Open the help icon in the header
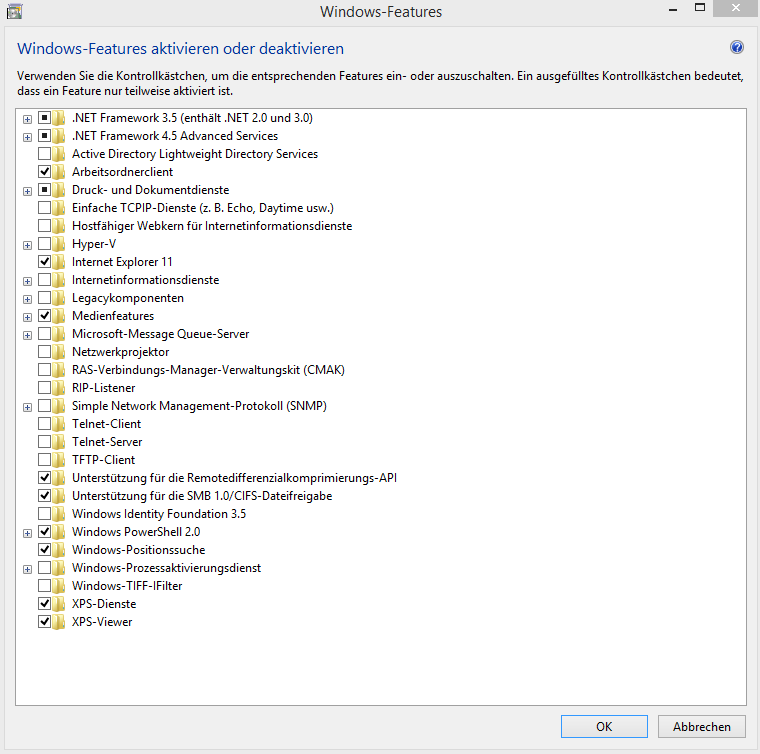The height and width of the screenshot is (754, 760). point(737,47)
